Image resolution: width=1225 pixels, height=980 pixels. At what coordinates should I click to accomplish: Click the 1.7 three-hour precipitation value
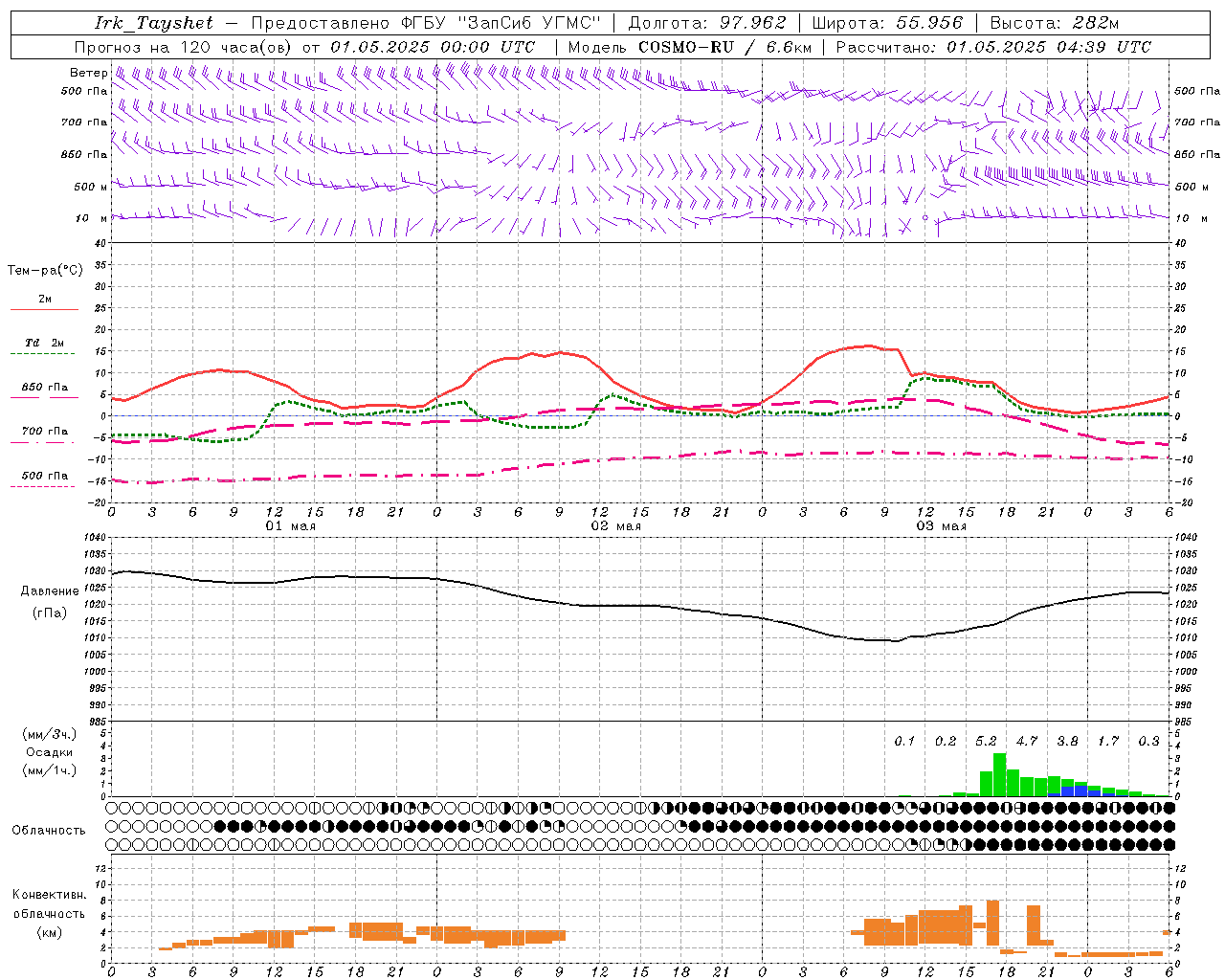pyautogui.click(x=1108, y=741)
